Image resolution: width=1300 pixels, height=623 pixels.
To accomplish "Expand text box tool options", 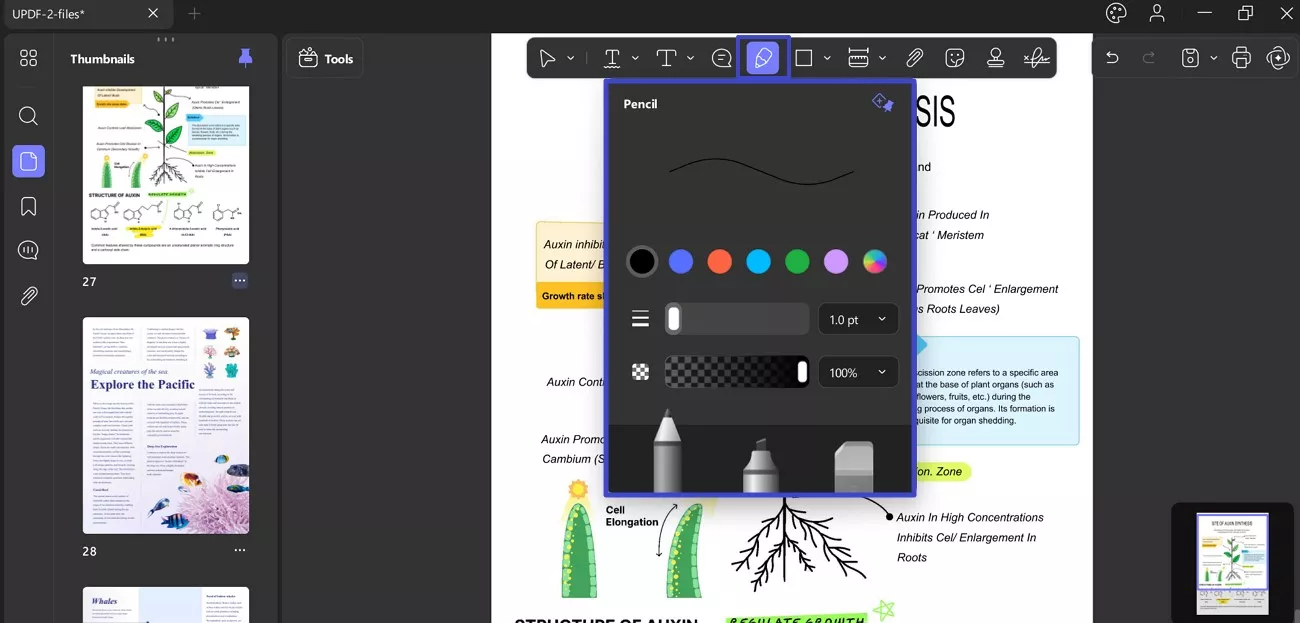I will [x=690, y=59].
